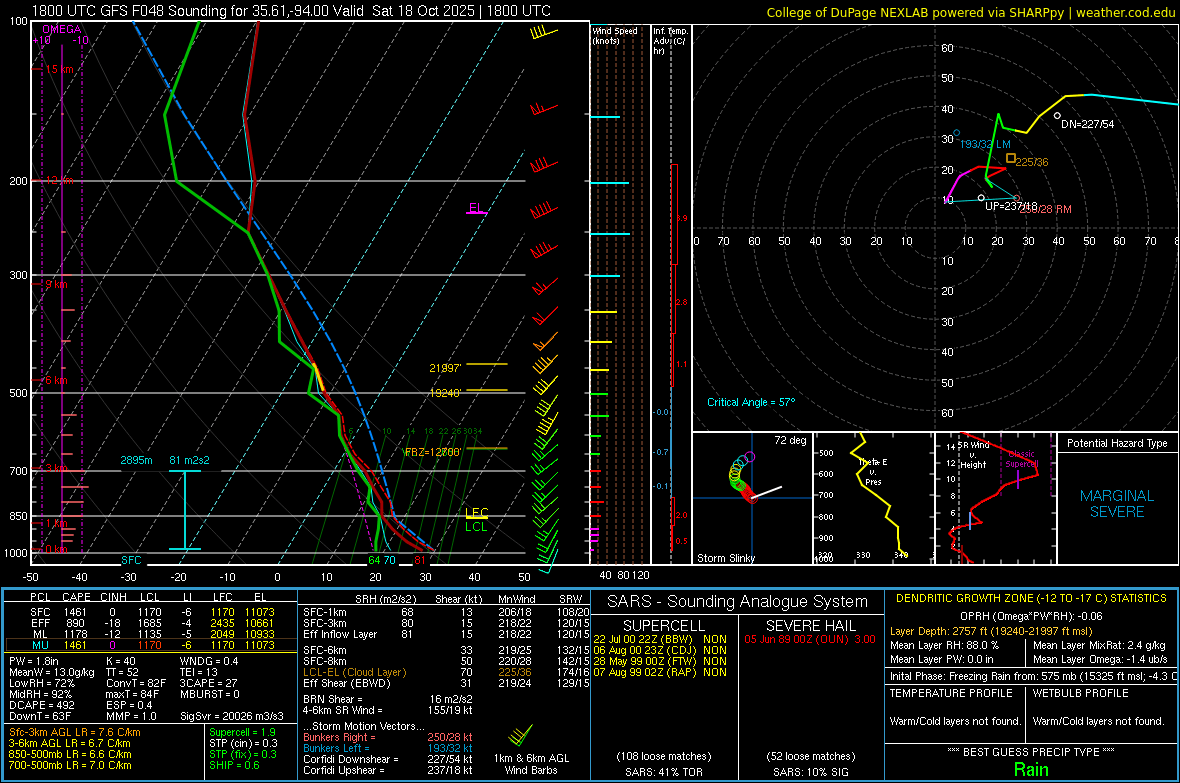
Task: Click the weather.cod.edu credit text
Action: tap(1126, 12)
